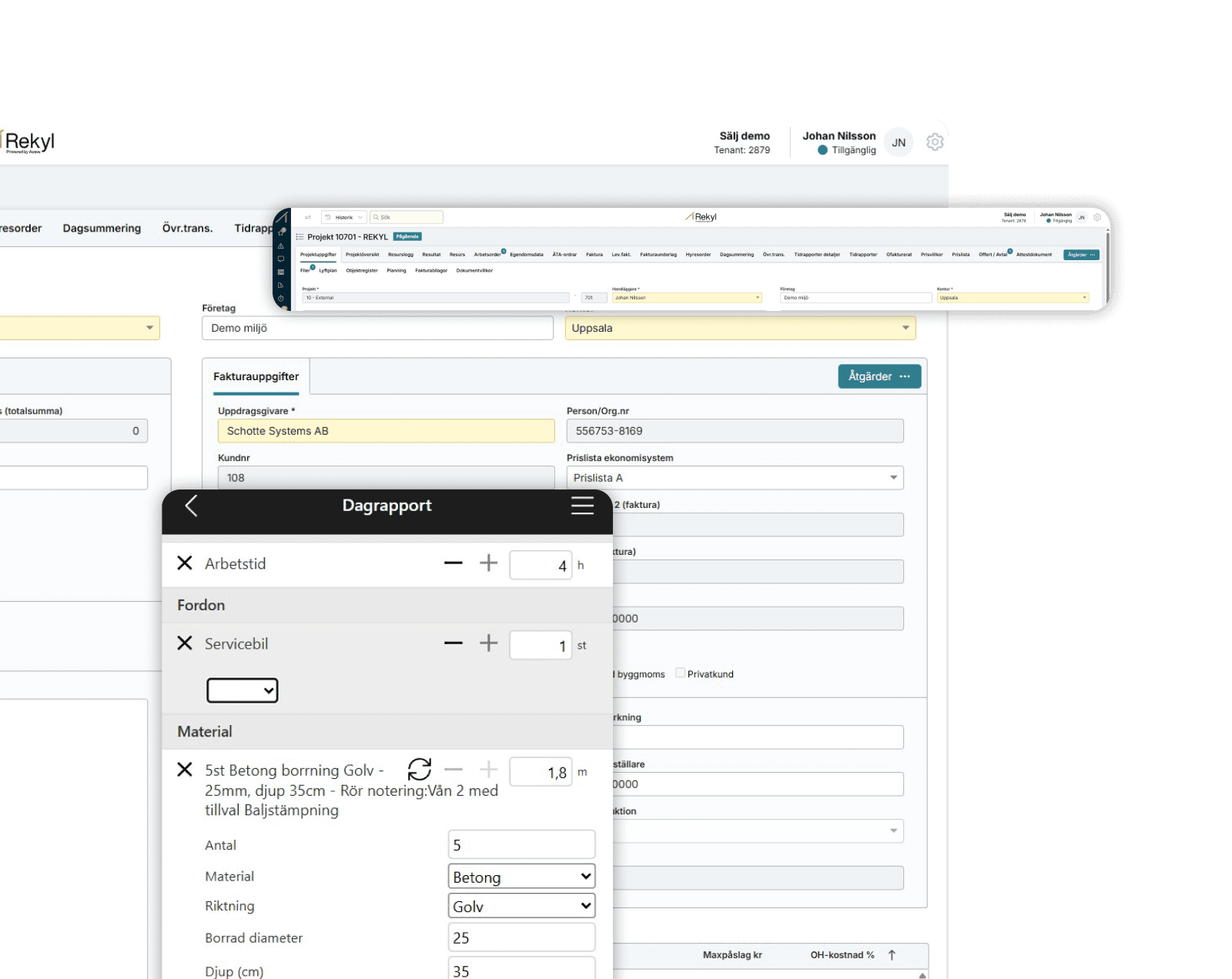Open the gear icon in the small window header
Viewport: 1232px width, 979px height.
(1097, 217)
